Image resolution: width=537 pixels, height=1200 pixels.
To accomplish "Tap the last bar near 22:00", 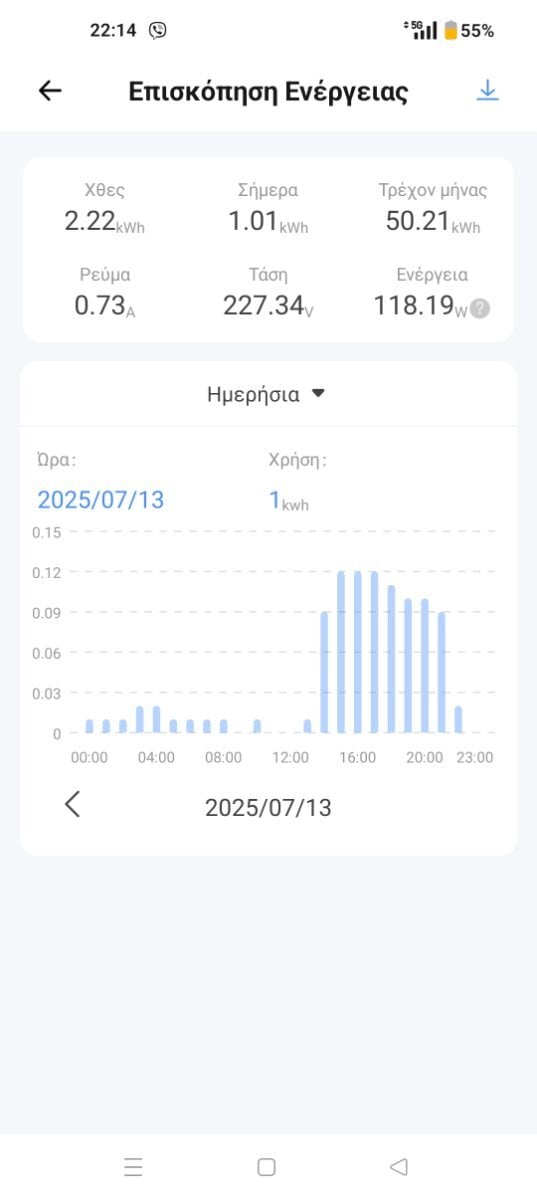I will 458,720.
